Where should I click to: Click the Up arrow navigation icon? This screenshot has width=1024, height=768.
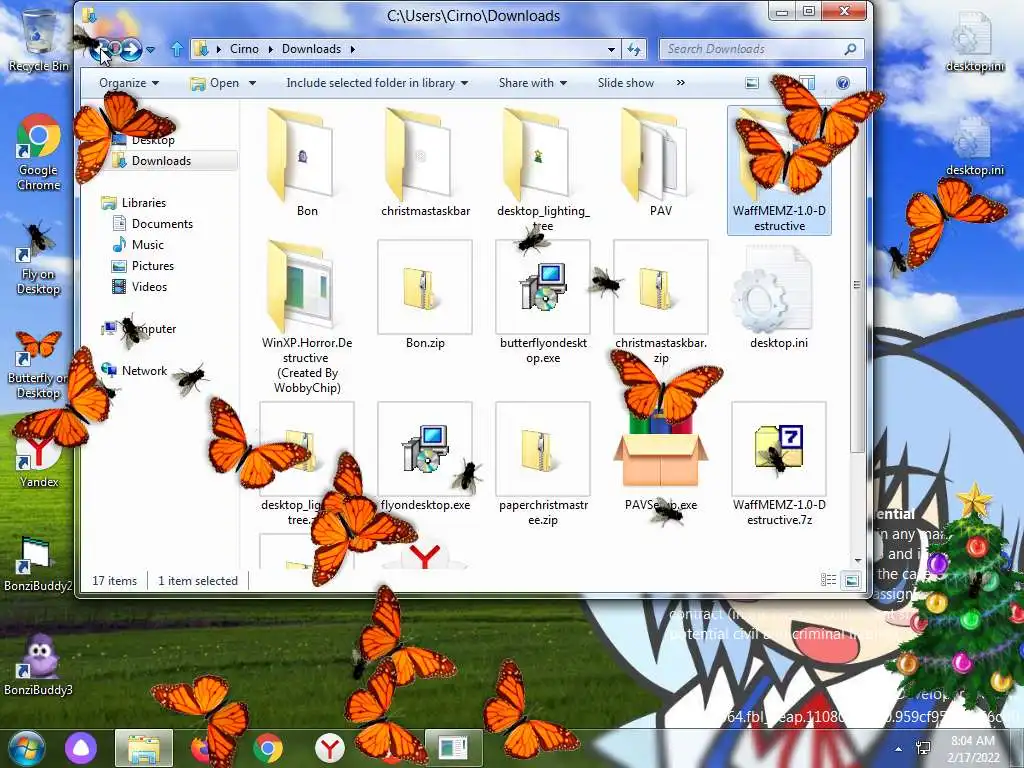click(177, 49)
